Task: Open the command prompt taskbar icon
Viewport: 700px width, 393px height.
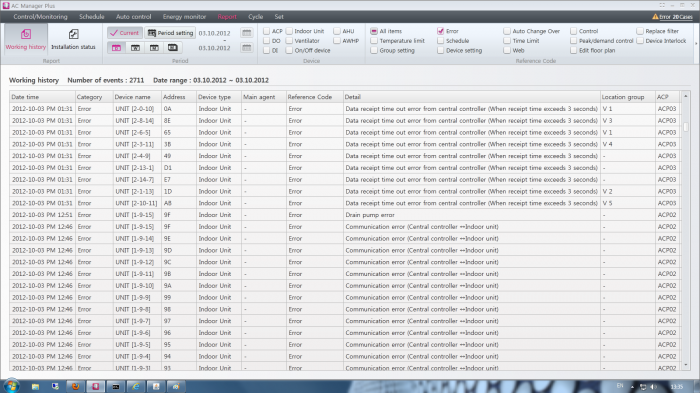Action: 116,387
